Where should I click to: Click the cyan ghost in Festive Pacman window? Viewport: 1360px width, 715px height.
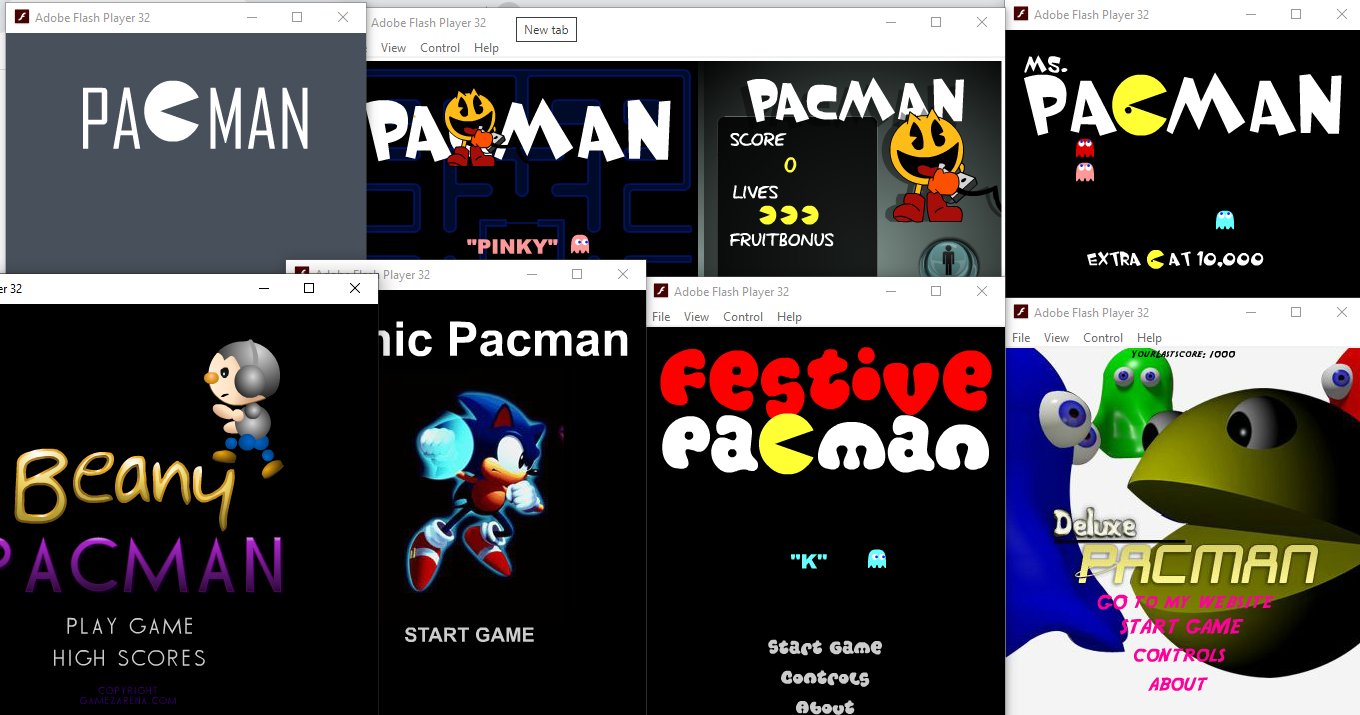point(877,558)
